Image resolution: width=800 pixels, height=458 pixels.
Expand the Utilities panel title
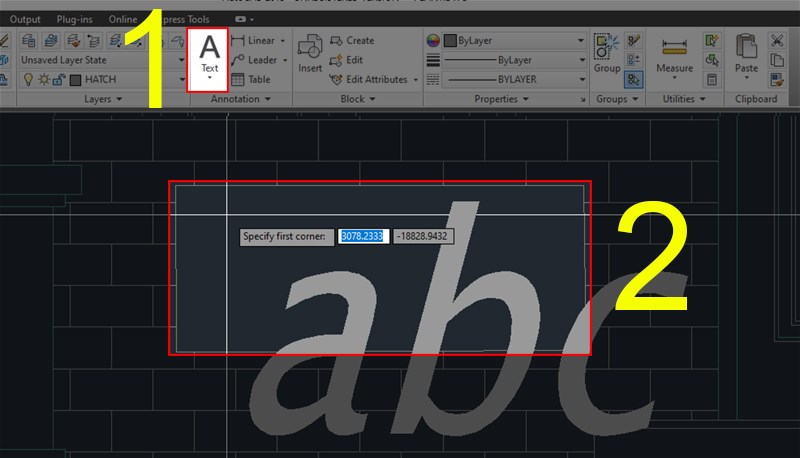(684, 99)
